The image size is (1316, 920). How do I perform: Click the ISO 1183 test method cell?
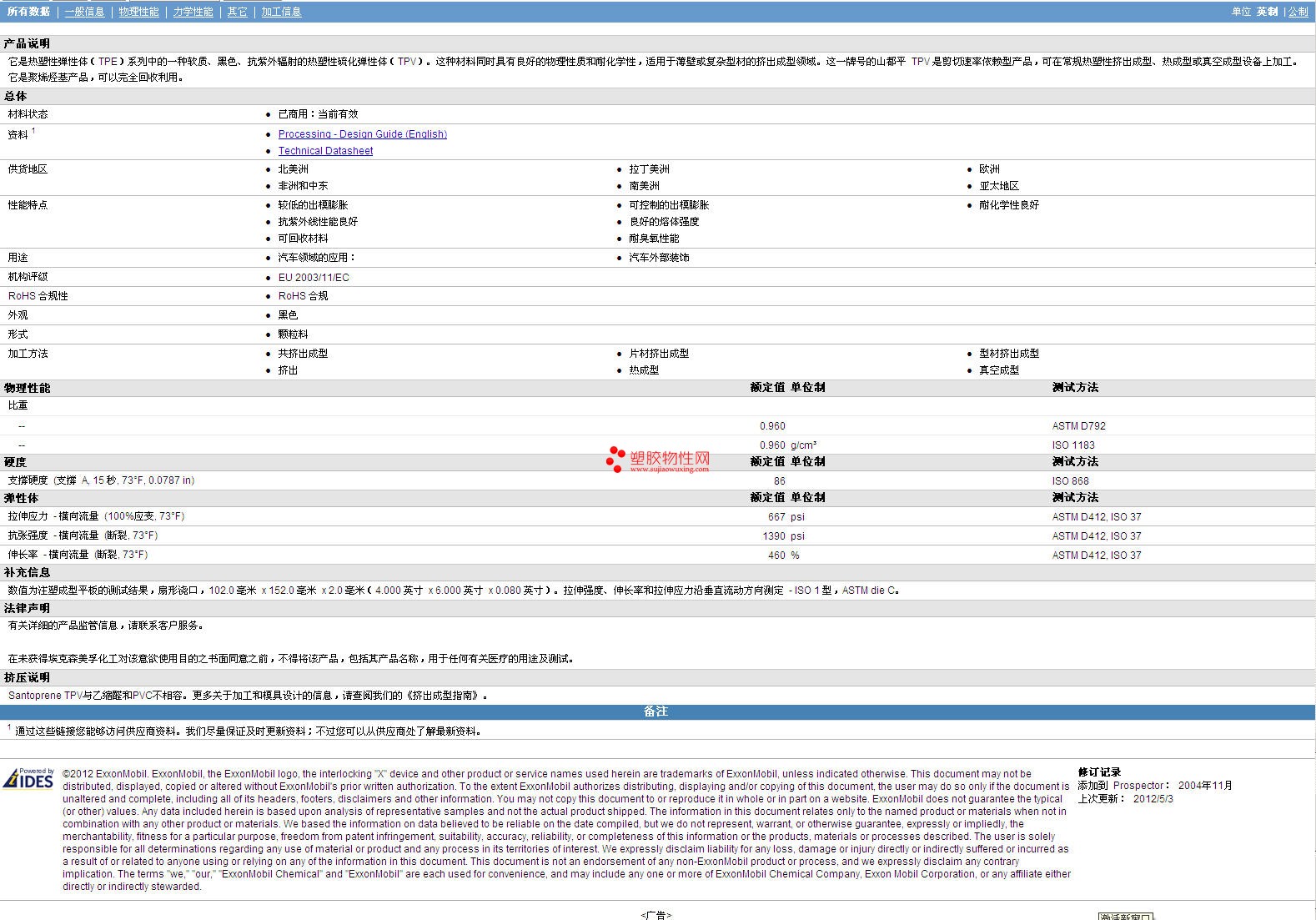1073,445
